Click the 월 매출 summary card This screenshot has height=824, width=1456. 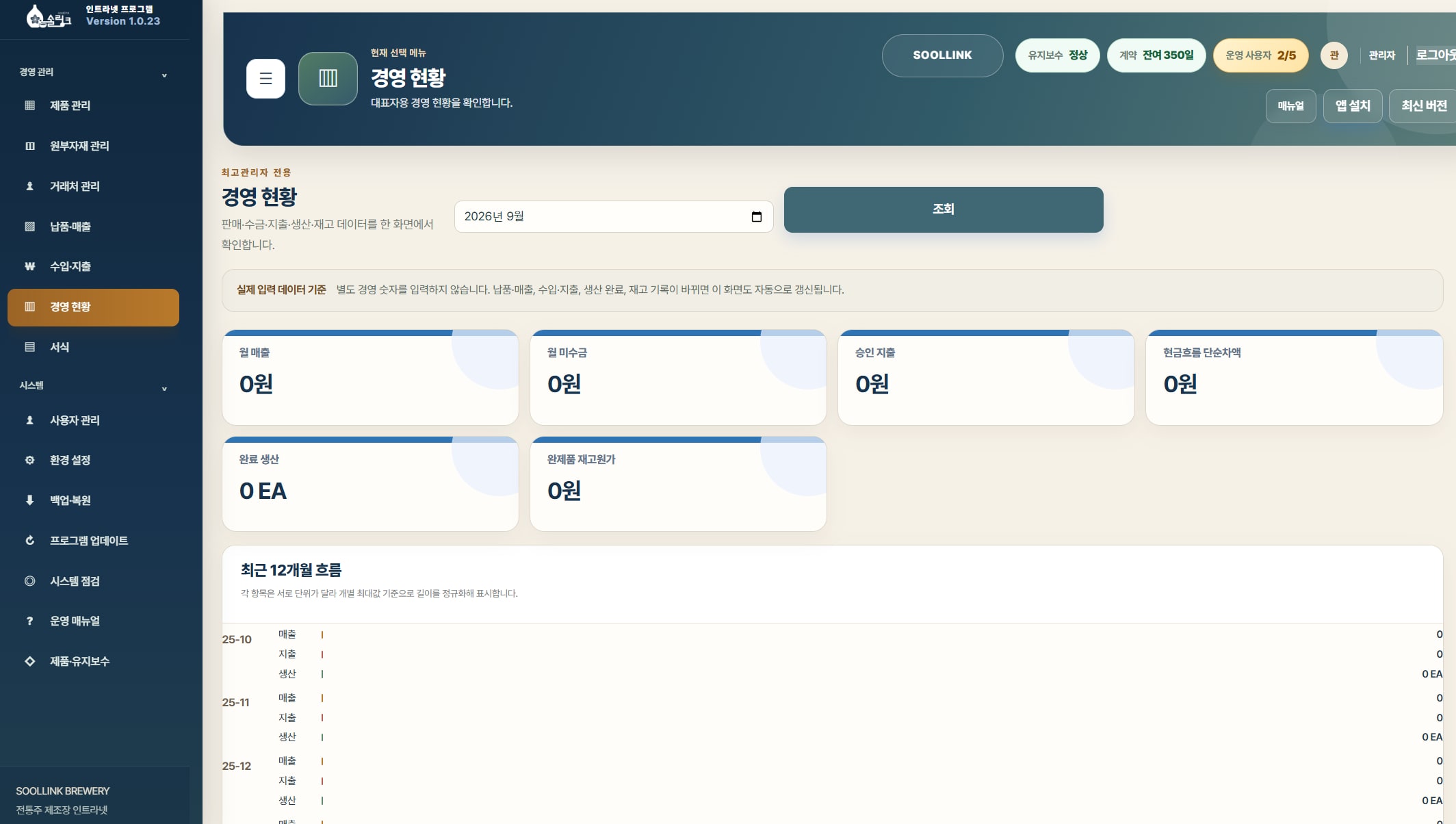(370, 377)
